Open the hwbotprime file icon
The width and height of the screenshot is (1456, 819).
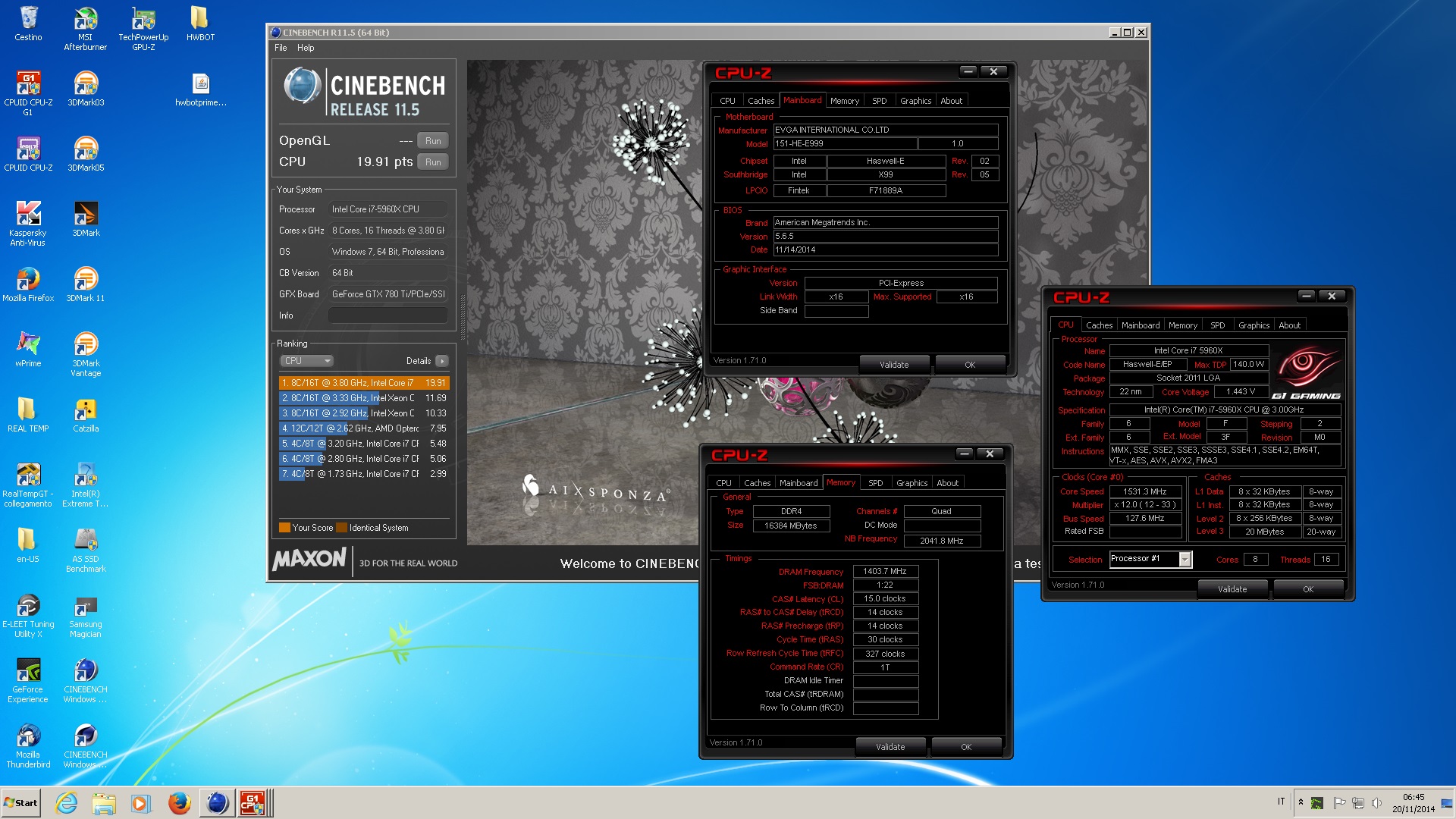[x=200, y=89]
